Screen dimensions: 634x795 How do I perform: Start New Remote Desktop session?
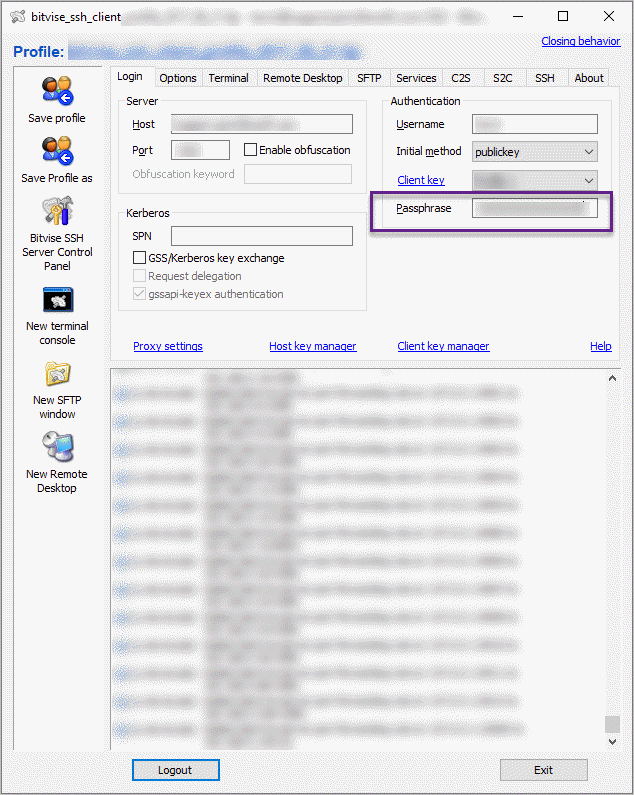(x=56, y=448)
